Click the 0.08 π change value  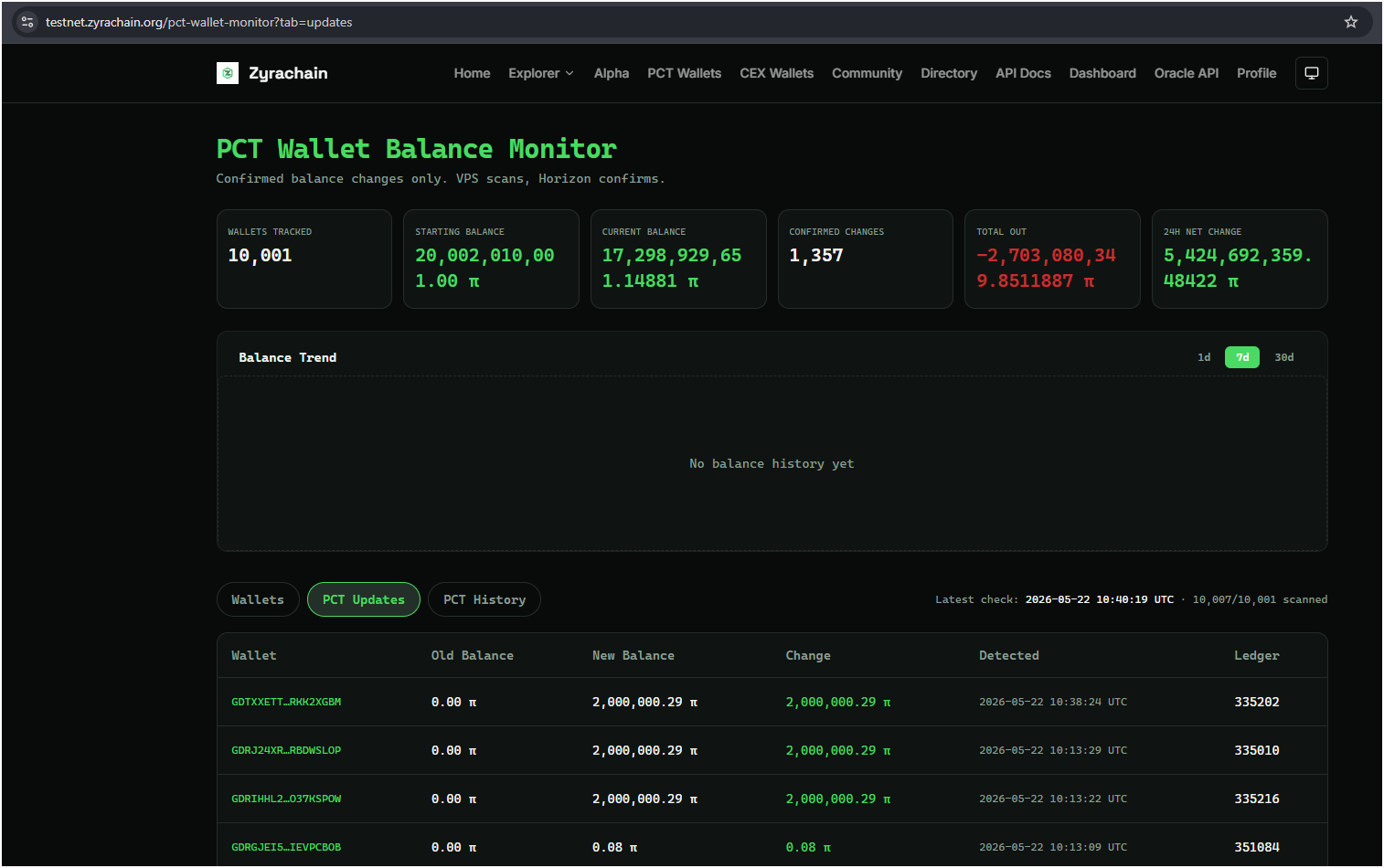pos(808,847)
